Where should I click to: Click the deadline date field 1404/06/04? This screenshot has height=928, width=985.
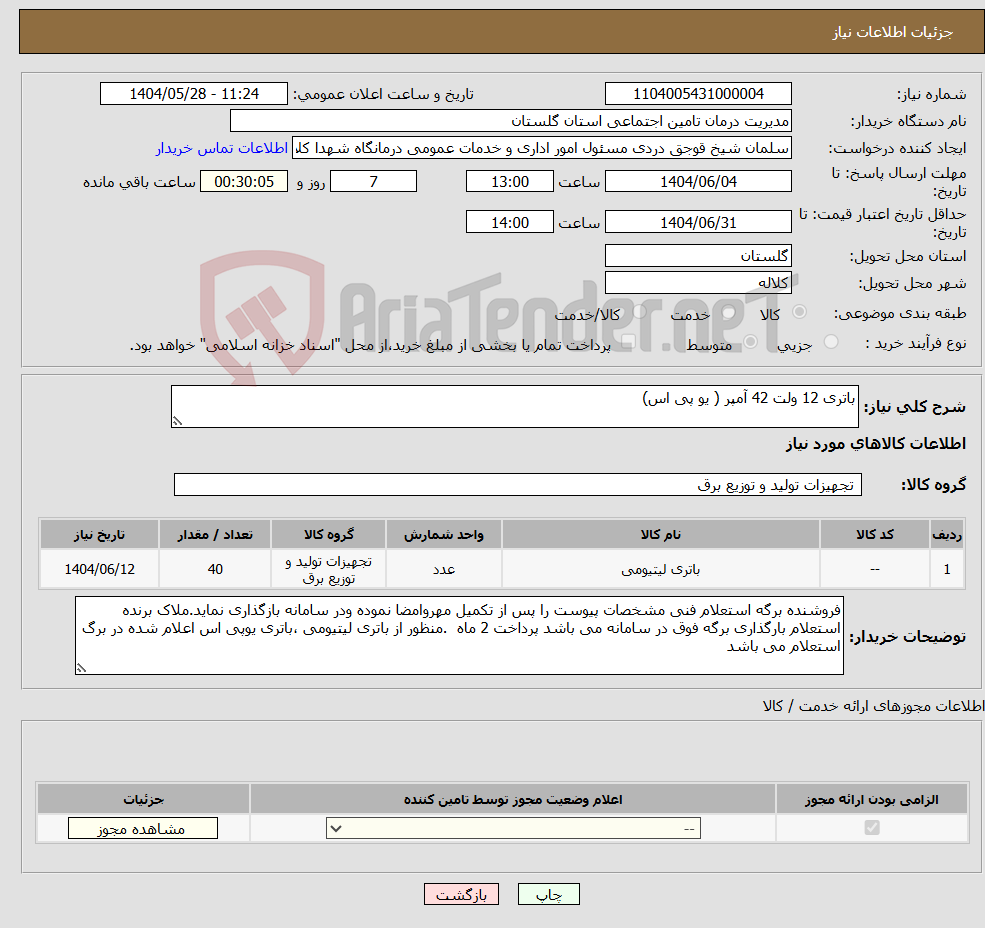tap(698, 181)
